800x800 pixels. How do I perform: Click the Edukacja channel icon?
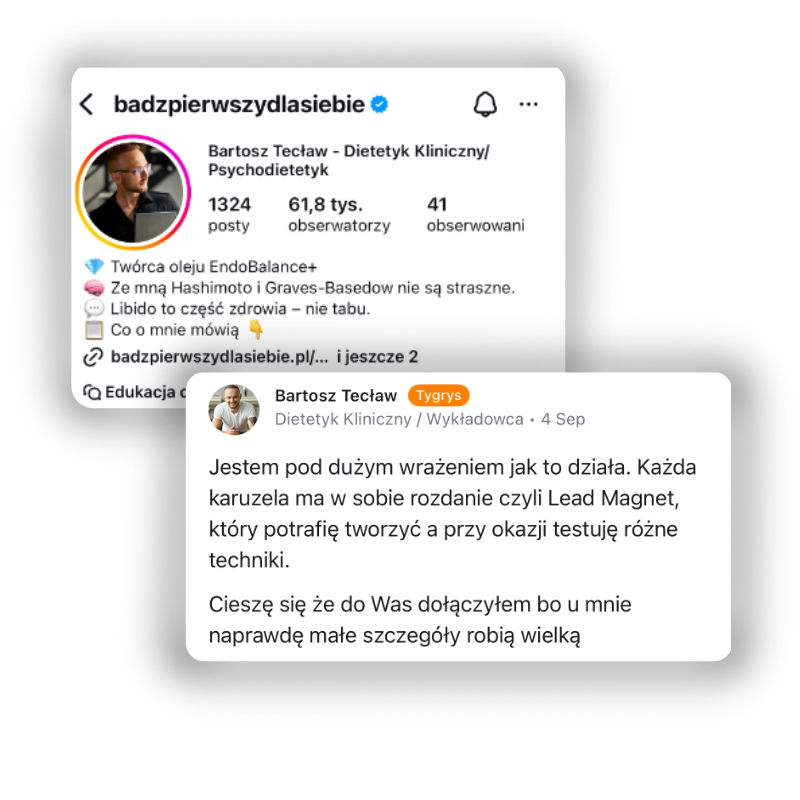pyautogui.click(x=92, y=392)
